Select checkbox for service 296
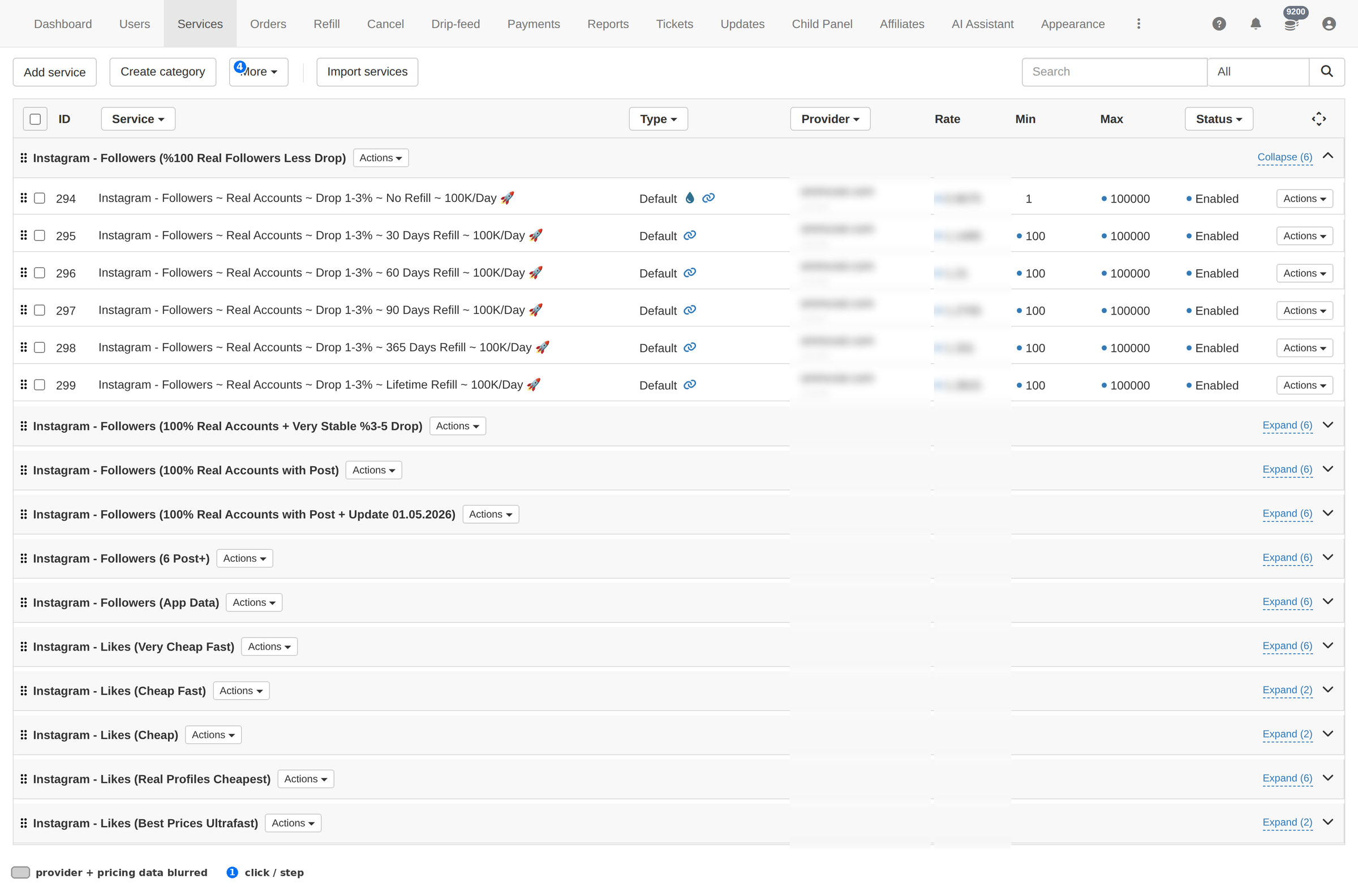The width and height of the screenshot is (1358, 896). (x=40, y=273)
